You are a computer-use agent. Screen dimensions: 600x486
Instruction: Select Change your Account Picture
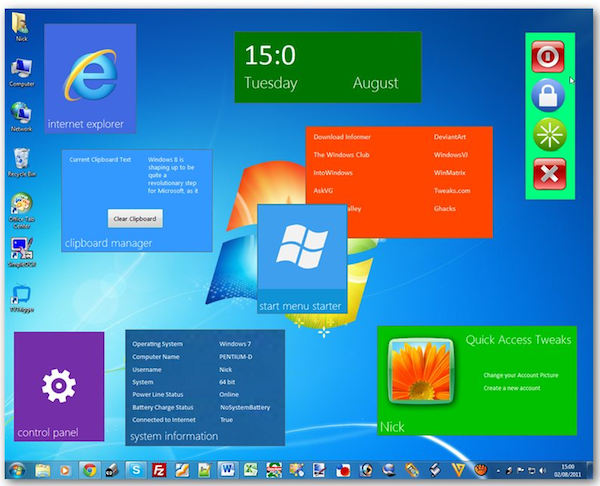tap(520, 375)
